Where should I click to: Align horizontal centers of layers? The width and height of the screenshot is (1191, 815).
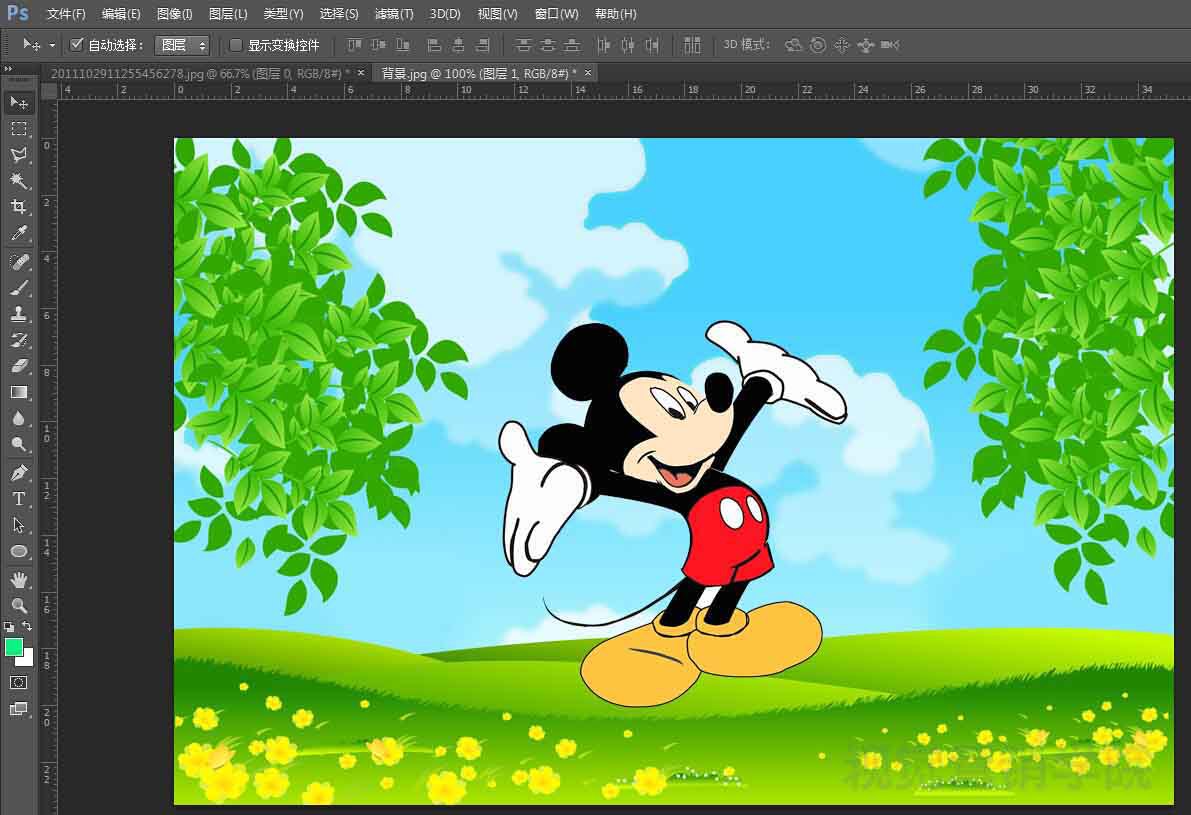tap(458, 45)
